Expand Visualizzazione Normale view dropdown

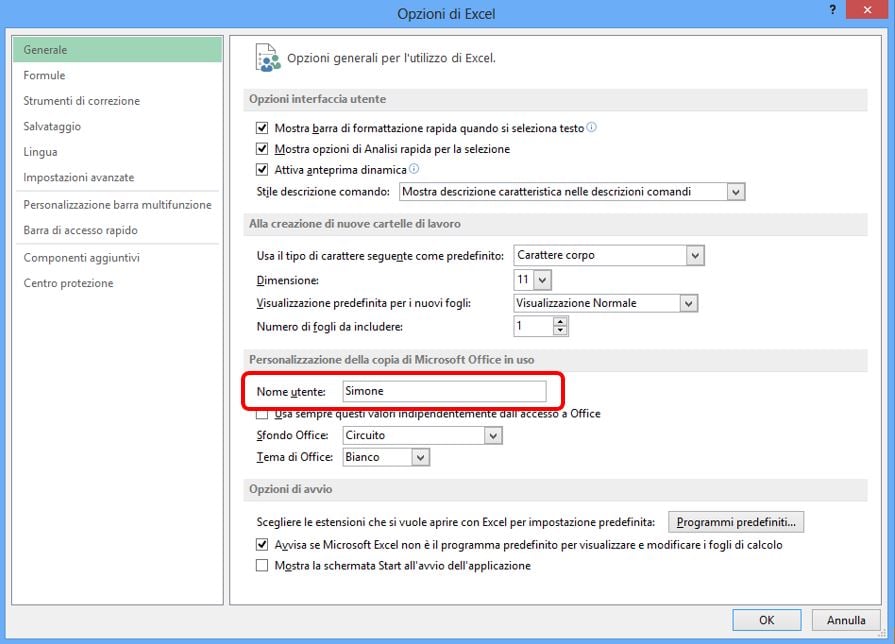[x=688, y=303]
